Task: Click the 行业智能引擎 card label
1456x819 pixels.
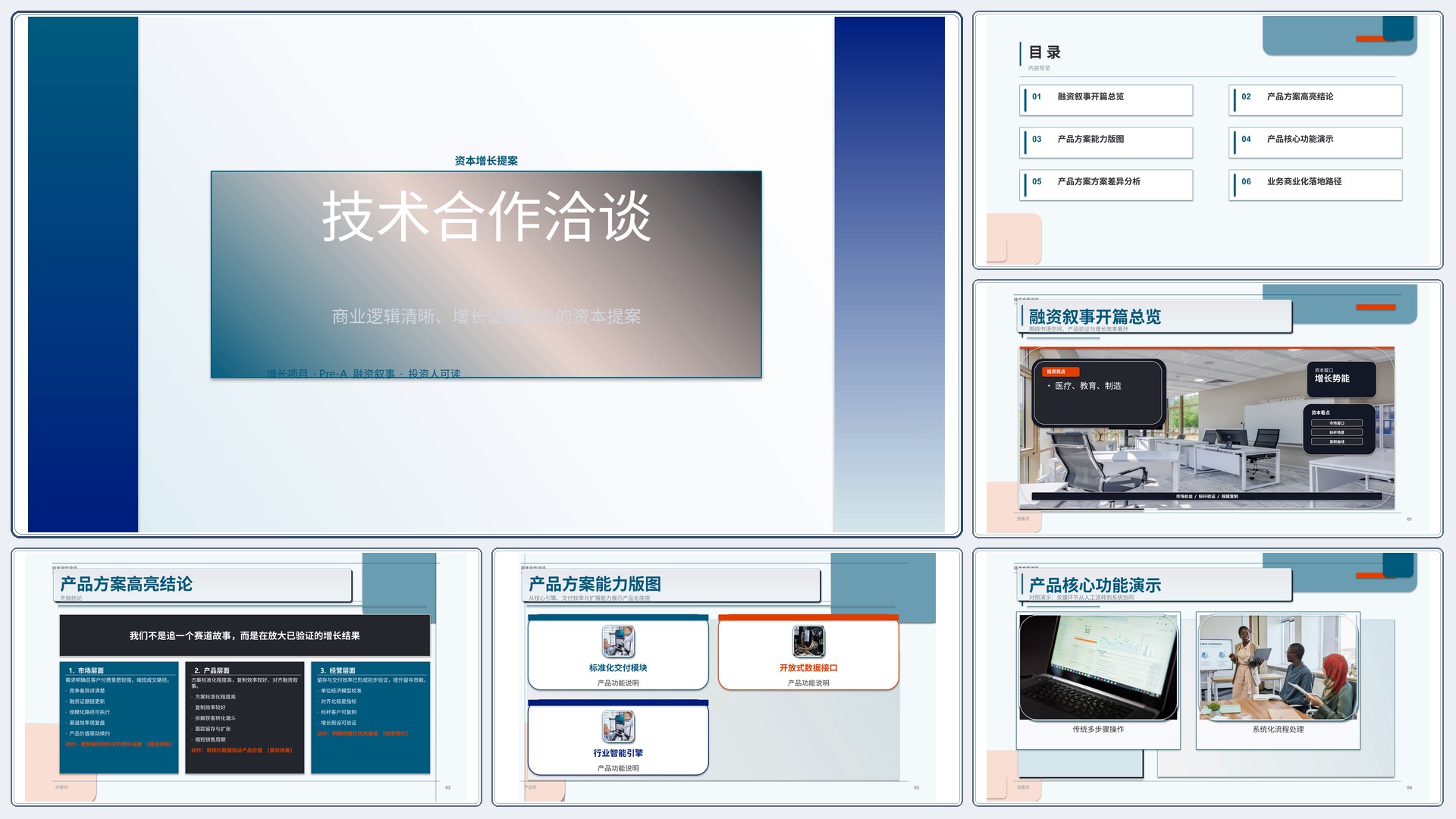Action: [618, 753]
